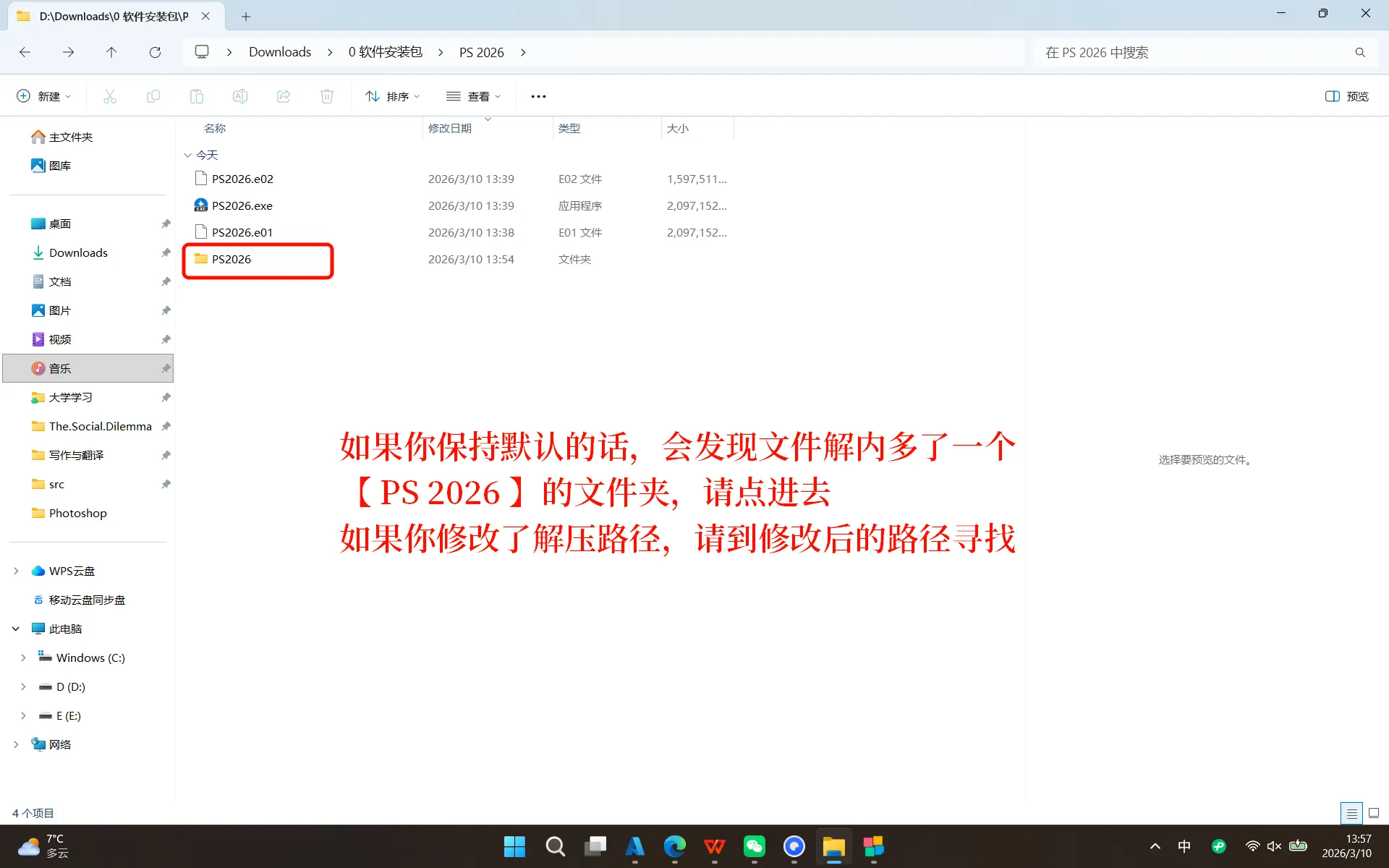Click the Share icon in the toolbar
The image size is (1389, 868).
click(x=283, y=95)
